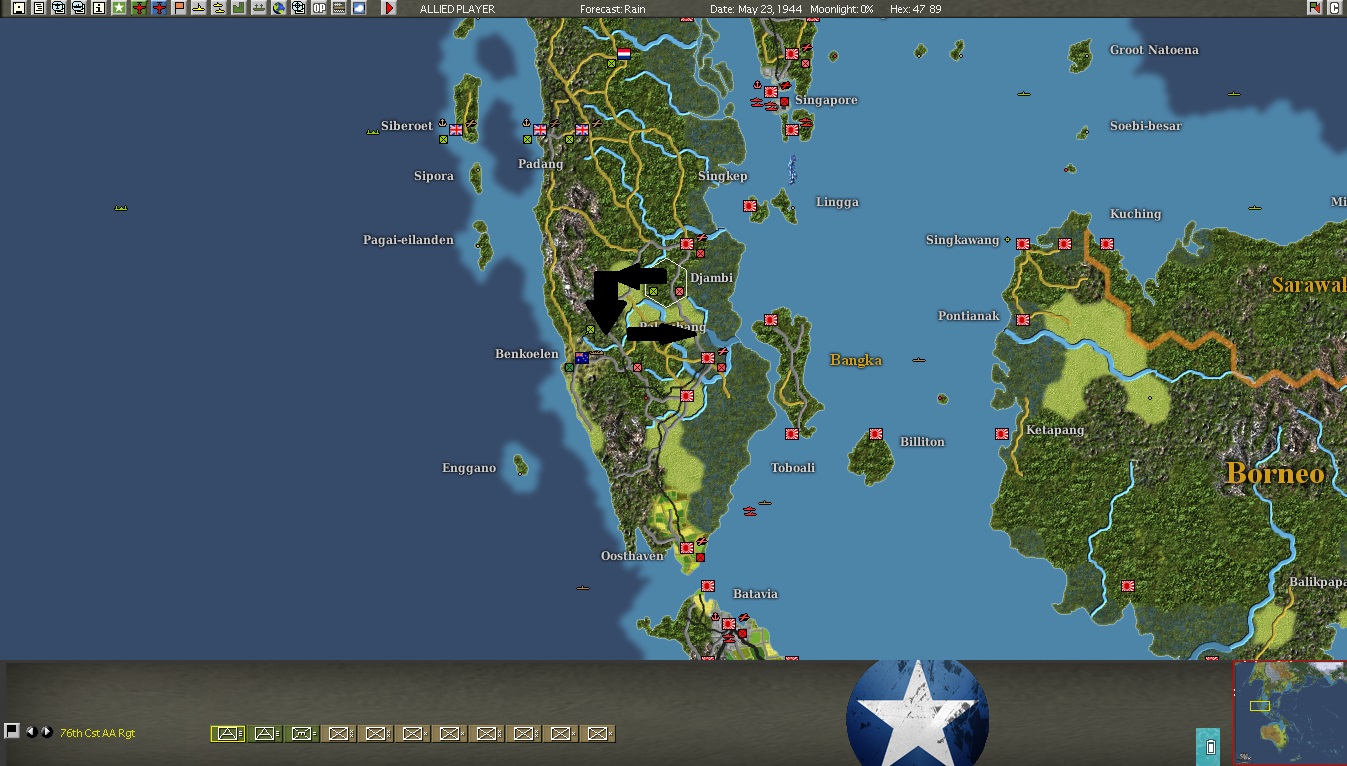Screen dimensions: 1347x766
Task: Click the large Borneo map label
Action: click(x=1275, y=473)
